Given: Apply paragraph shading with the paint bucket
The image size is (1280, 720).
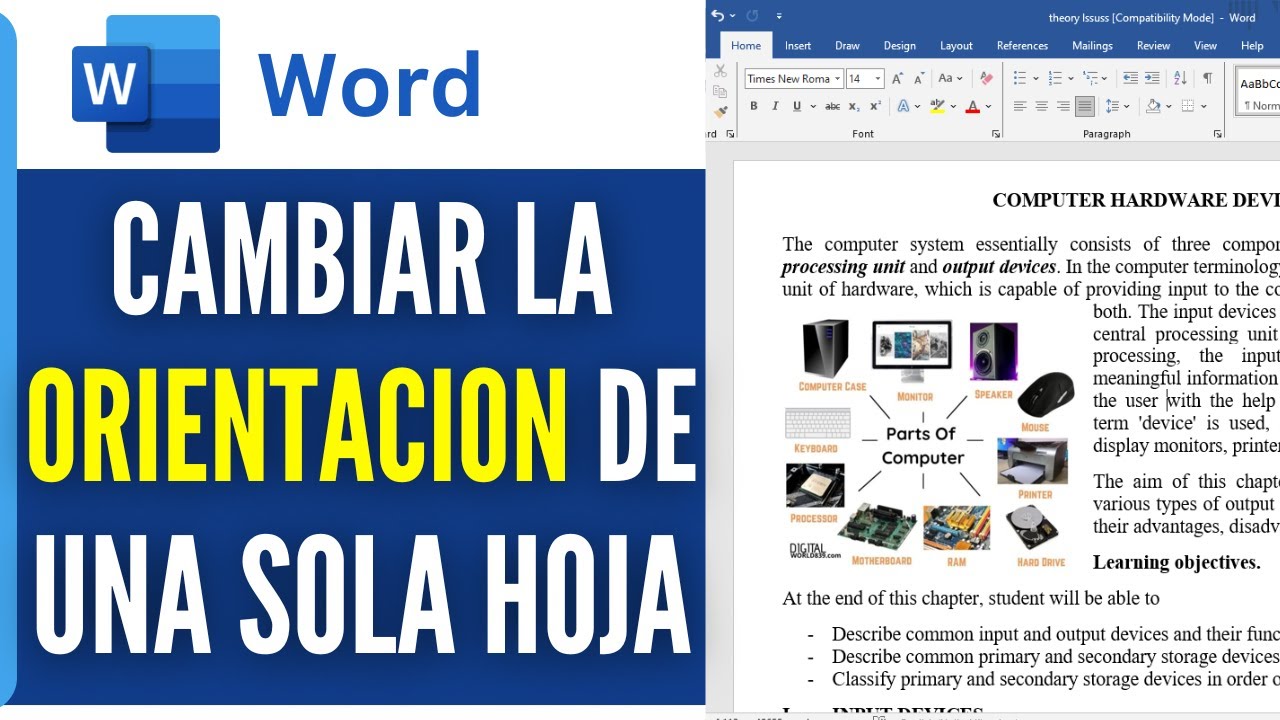Looking at the screenshot, I should click(x=1153, y=106).
